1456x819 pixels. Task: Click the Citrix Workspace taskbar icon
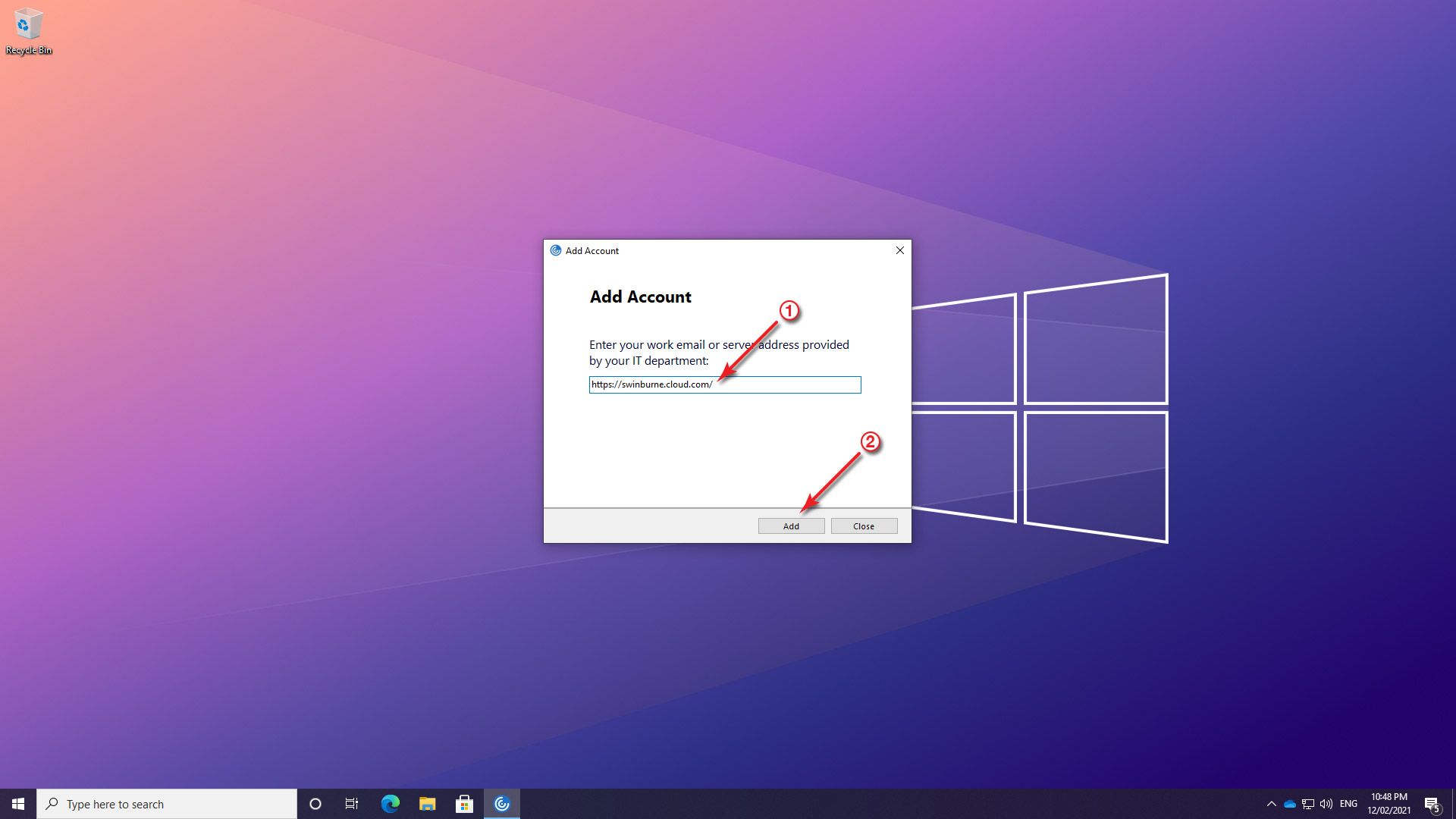[x=502, y=804]
